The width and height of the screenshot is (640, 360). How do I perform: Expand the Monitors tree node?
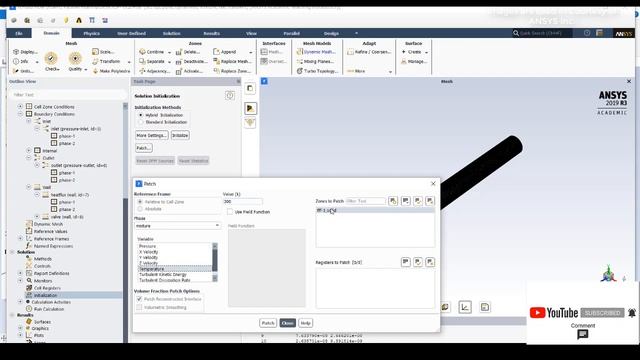tap(20, 280)
